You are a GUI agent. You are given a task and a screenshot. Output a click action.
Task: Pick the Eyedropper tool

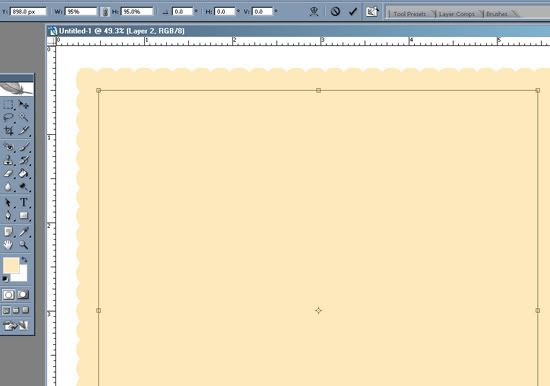24,232
